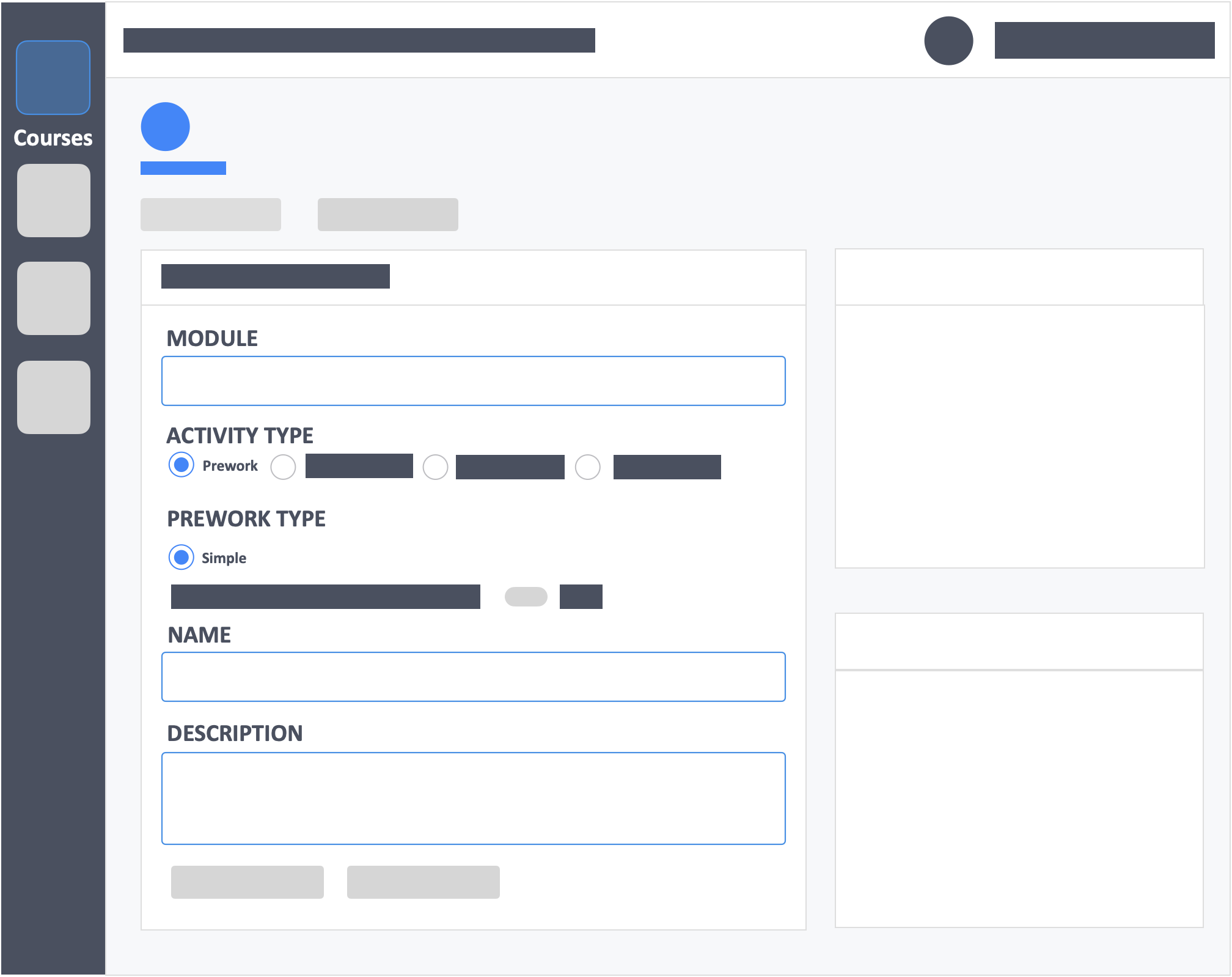The height and width of the screenshot is (977, 1232).
Task: Open the Courses sidebar icon
Action: point(53,78)
